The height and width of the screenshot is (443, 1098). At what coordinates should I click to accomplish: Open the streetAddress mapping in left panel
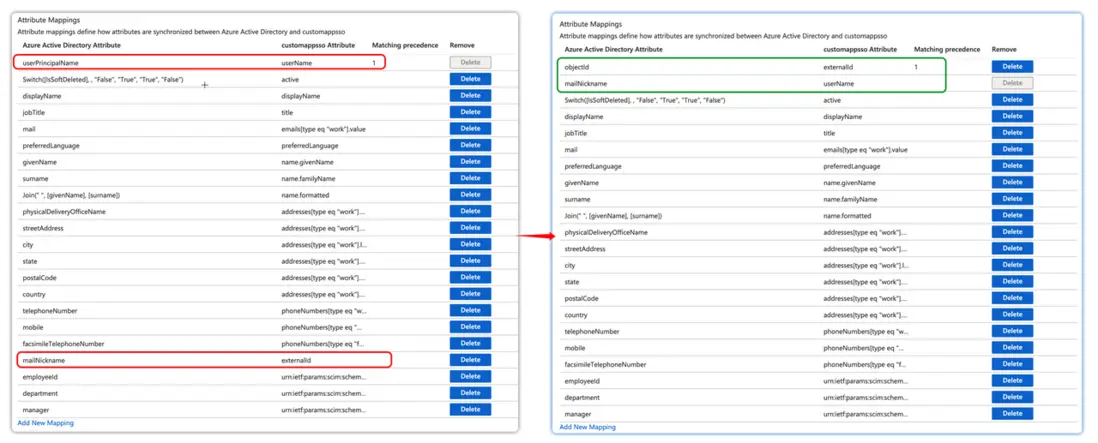click(43, 228)
